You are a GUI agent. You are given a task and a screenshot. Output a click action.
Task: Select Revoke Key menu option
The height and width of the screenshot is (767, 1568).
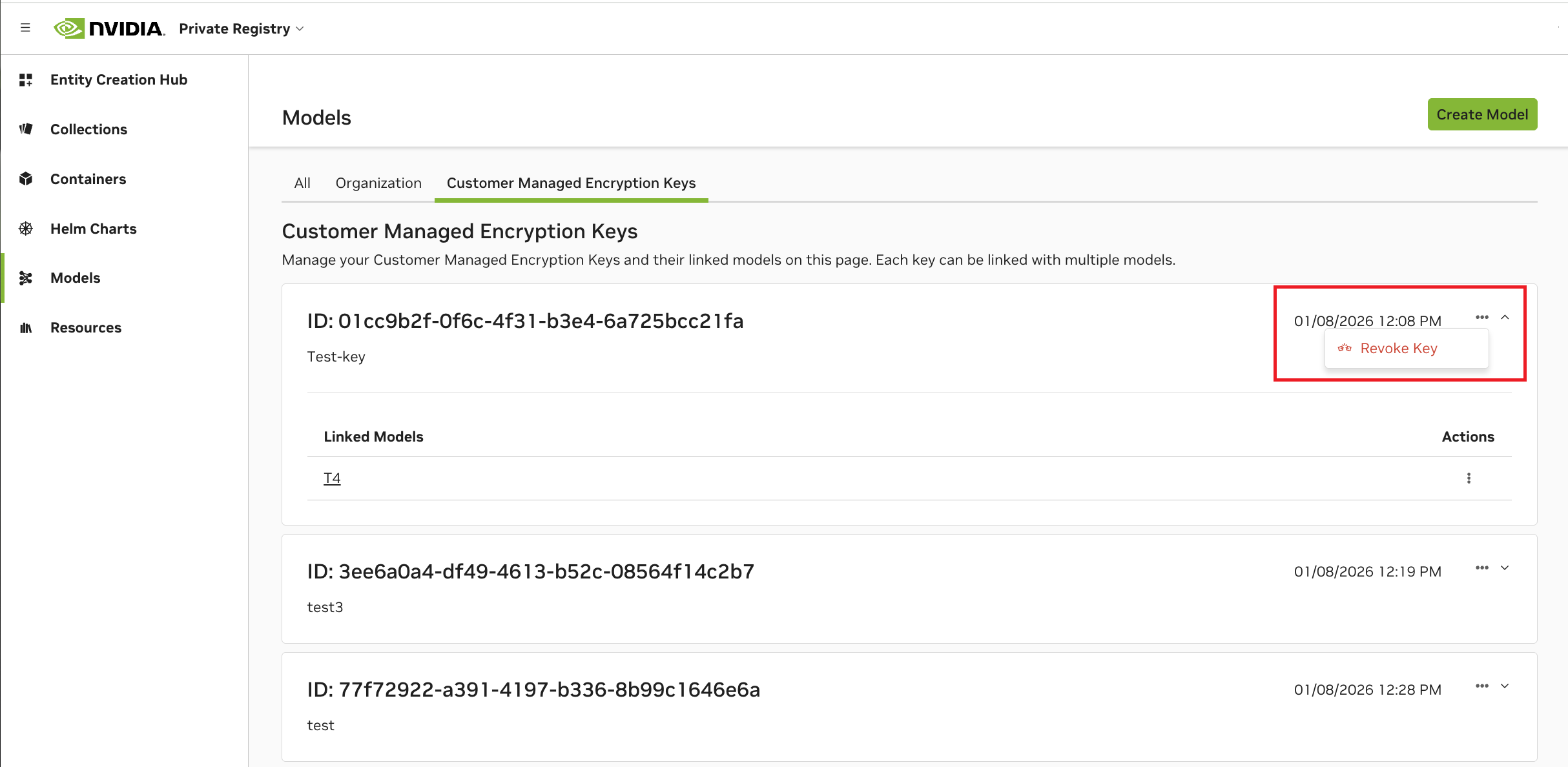coord(1398,349)
